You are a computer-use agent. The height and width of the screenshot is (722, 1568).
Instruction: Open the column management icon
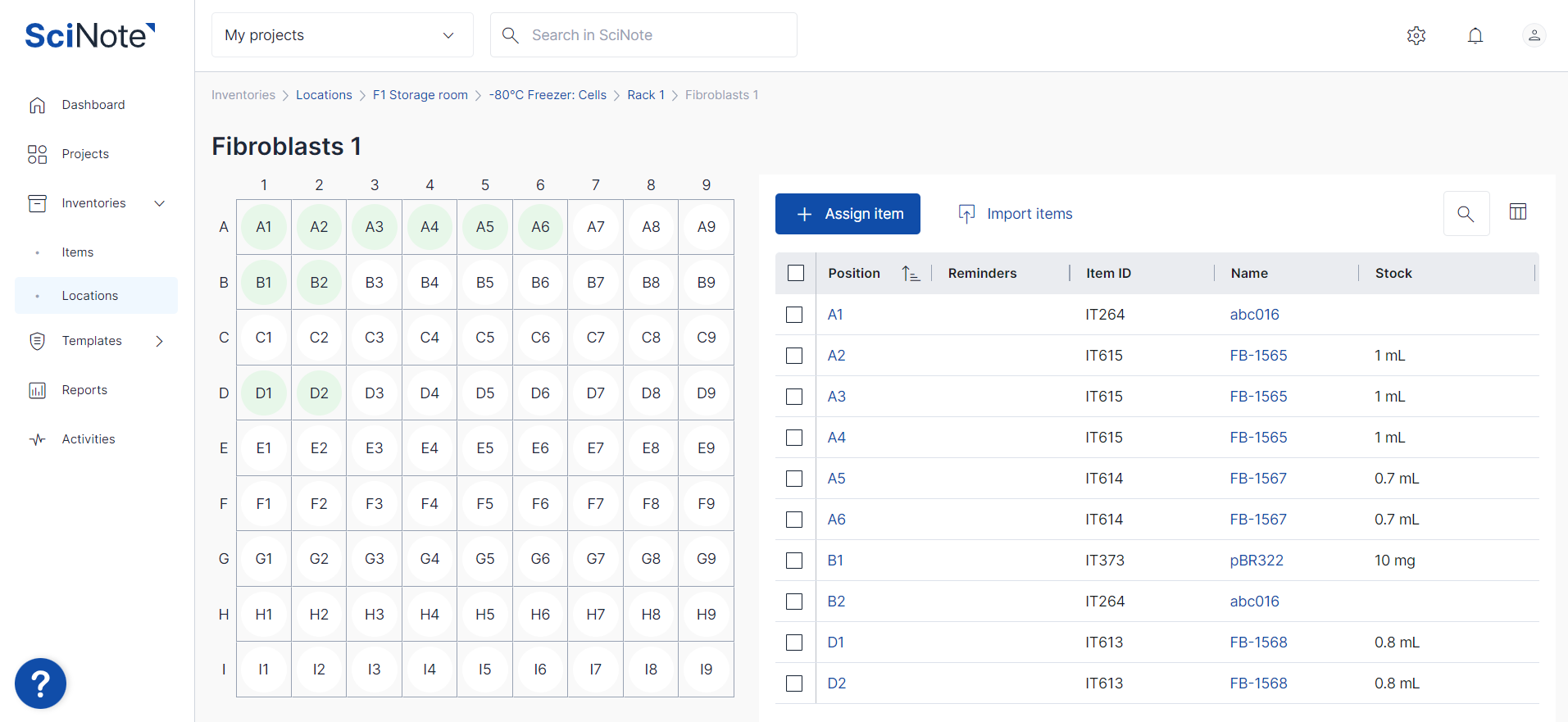coord(1517,212)
